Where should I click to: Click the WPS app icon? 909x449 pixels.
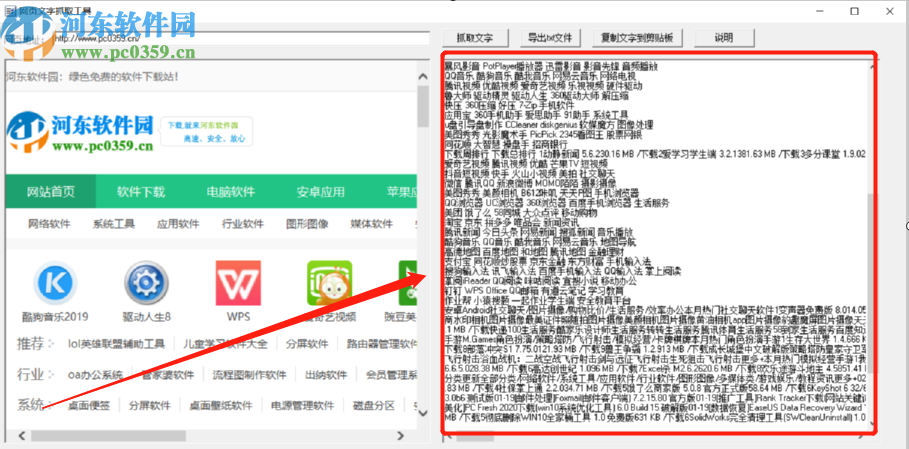[x=238, y=283]
